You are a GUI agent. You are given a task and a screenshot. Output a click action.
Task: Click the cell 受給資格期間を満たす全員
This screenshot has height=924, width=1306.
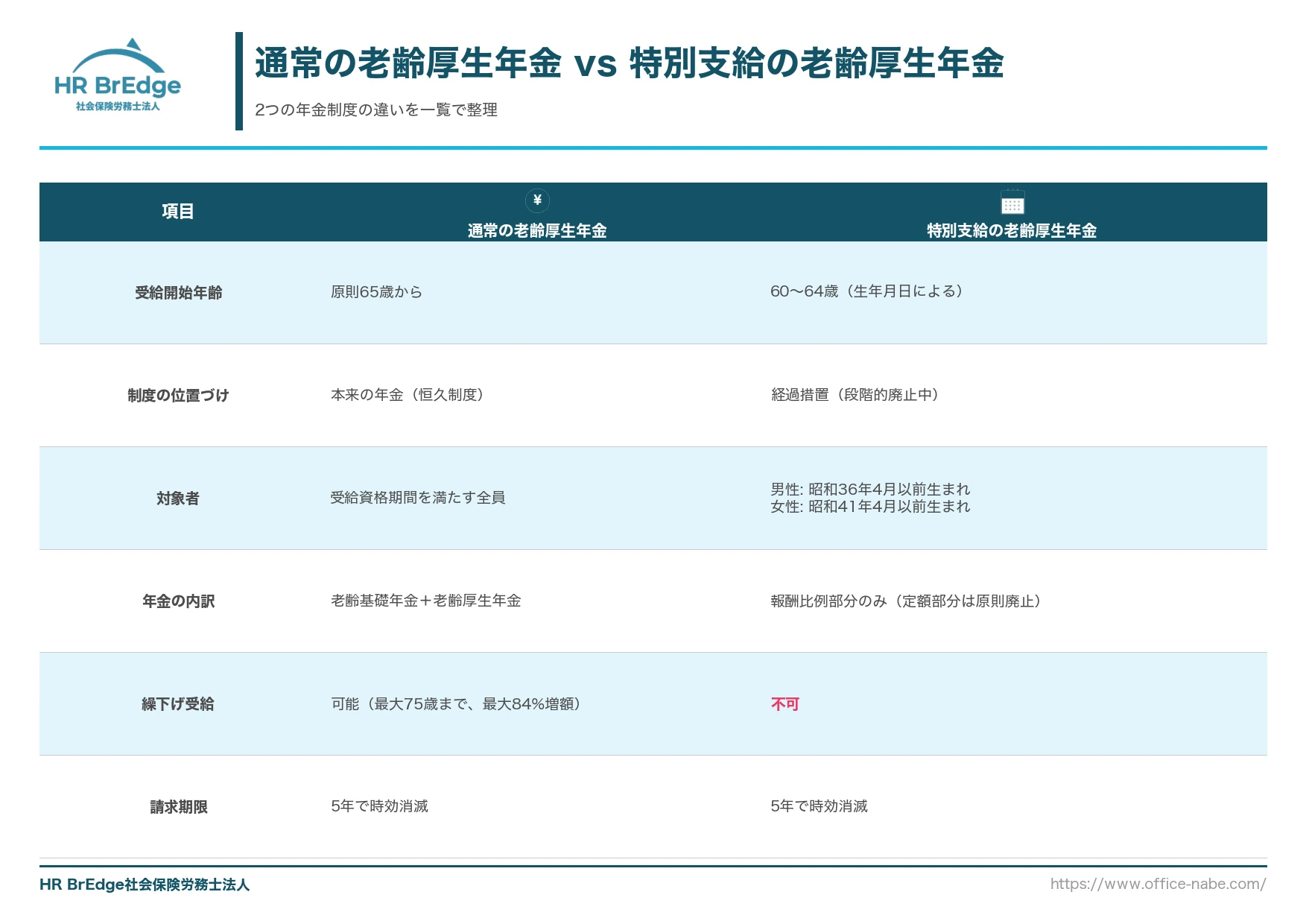(x=418, y=498)
